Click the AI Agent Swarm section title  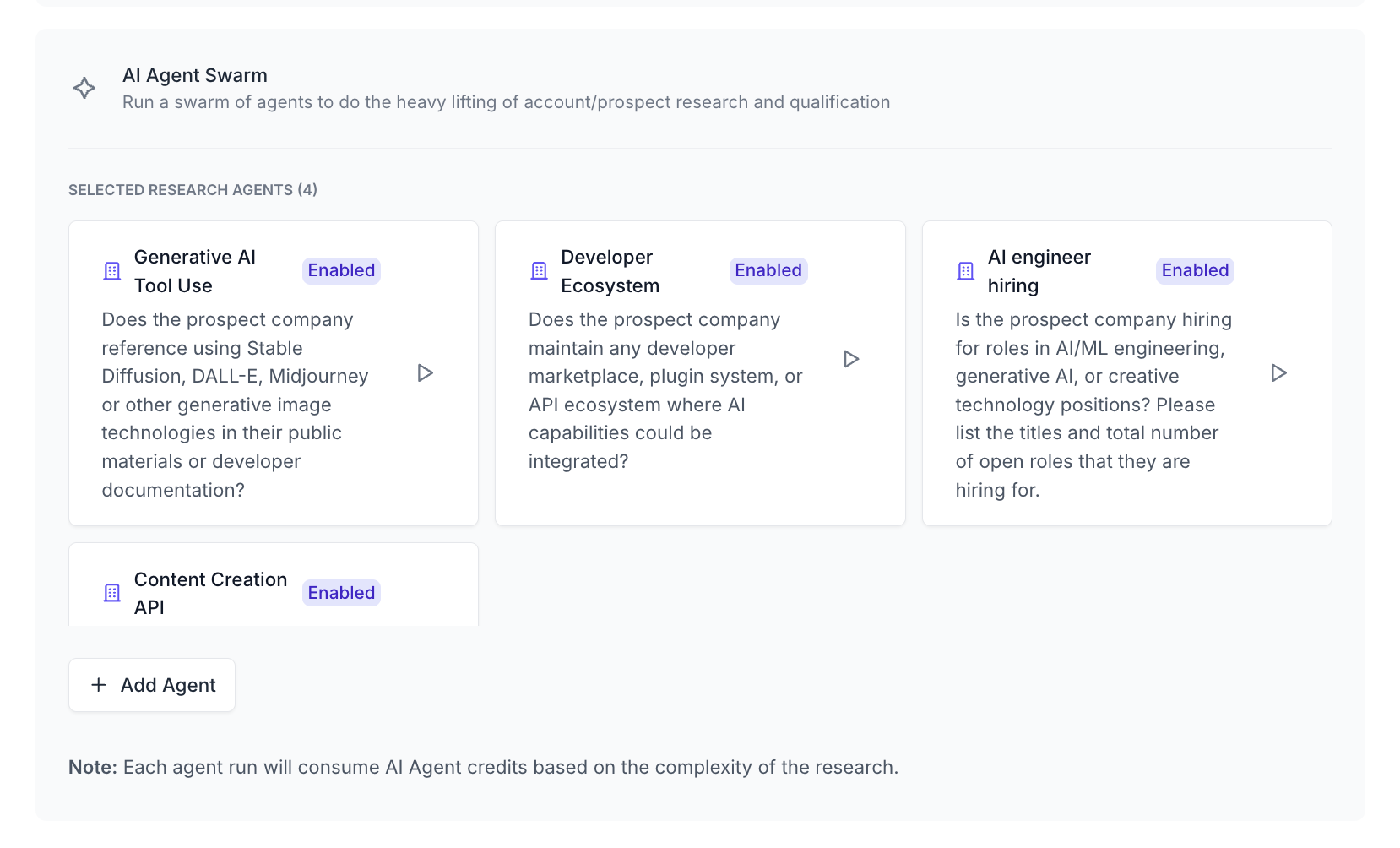click(x=195, y=75)
